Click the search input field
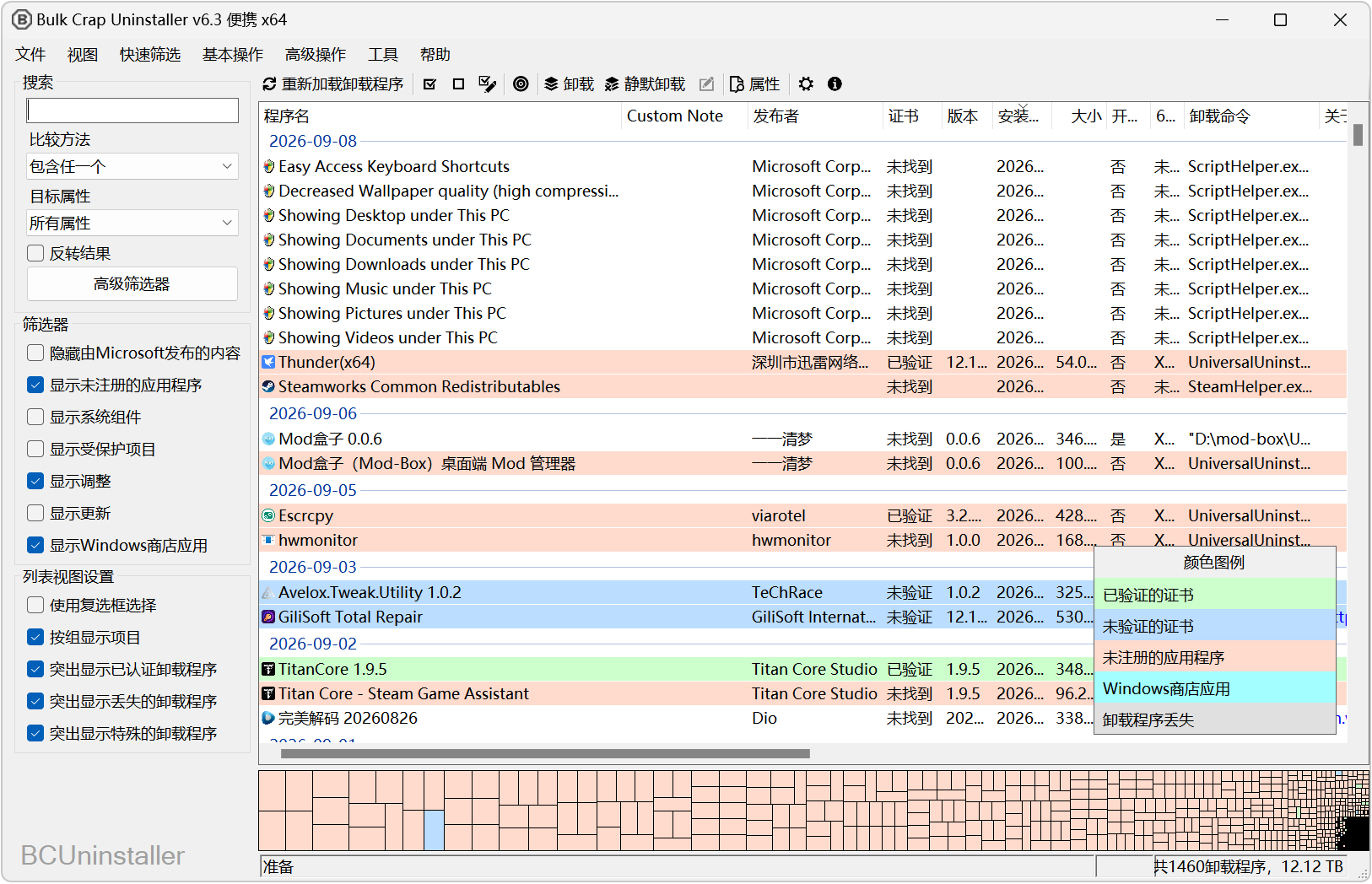 click(x=132, y=110)
